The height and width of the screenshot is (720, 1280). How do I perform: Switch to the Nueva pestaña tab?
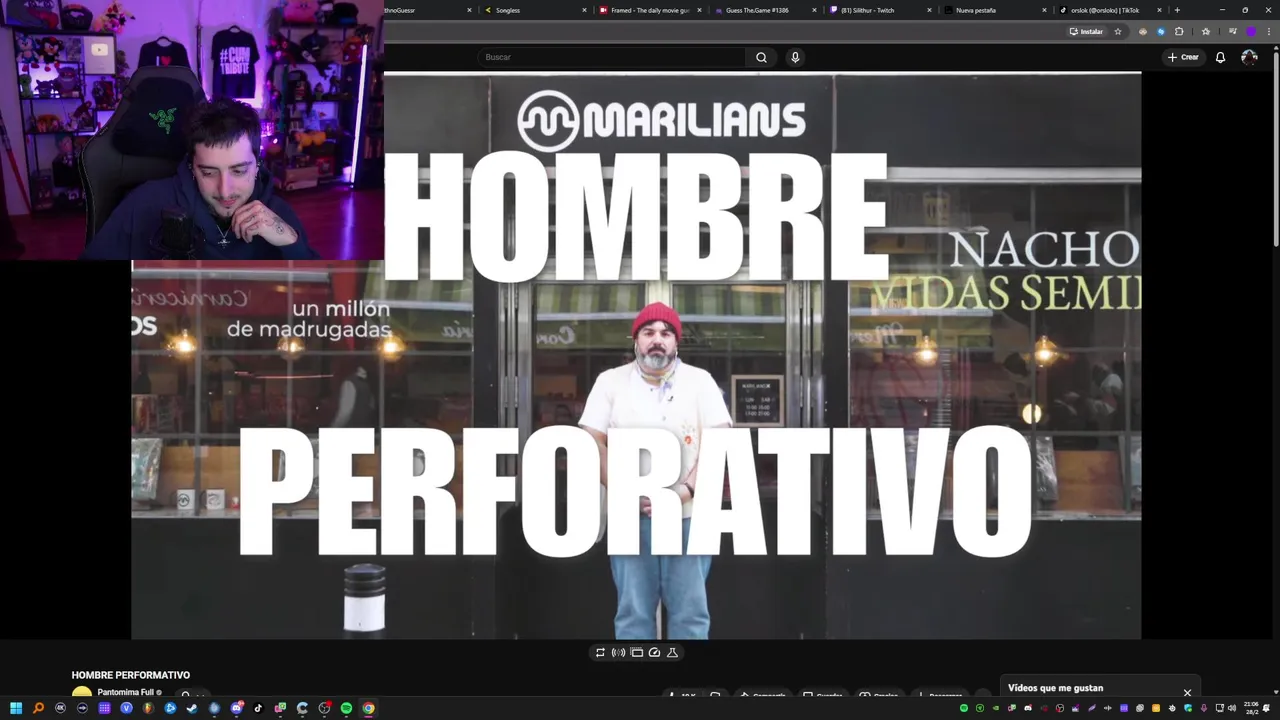tap(993, 10)
